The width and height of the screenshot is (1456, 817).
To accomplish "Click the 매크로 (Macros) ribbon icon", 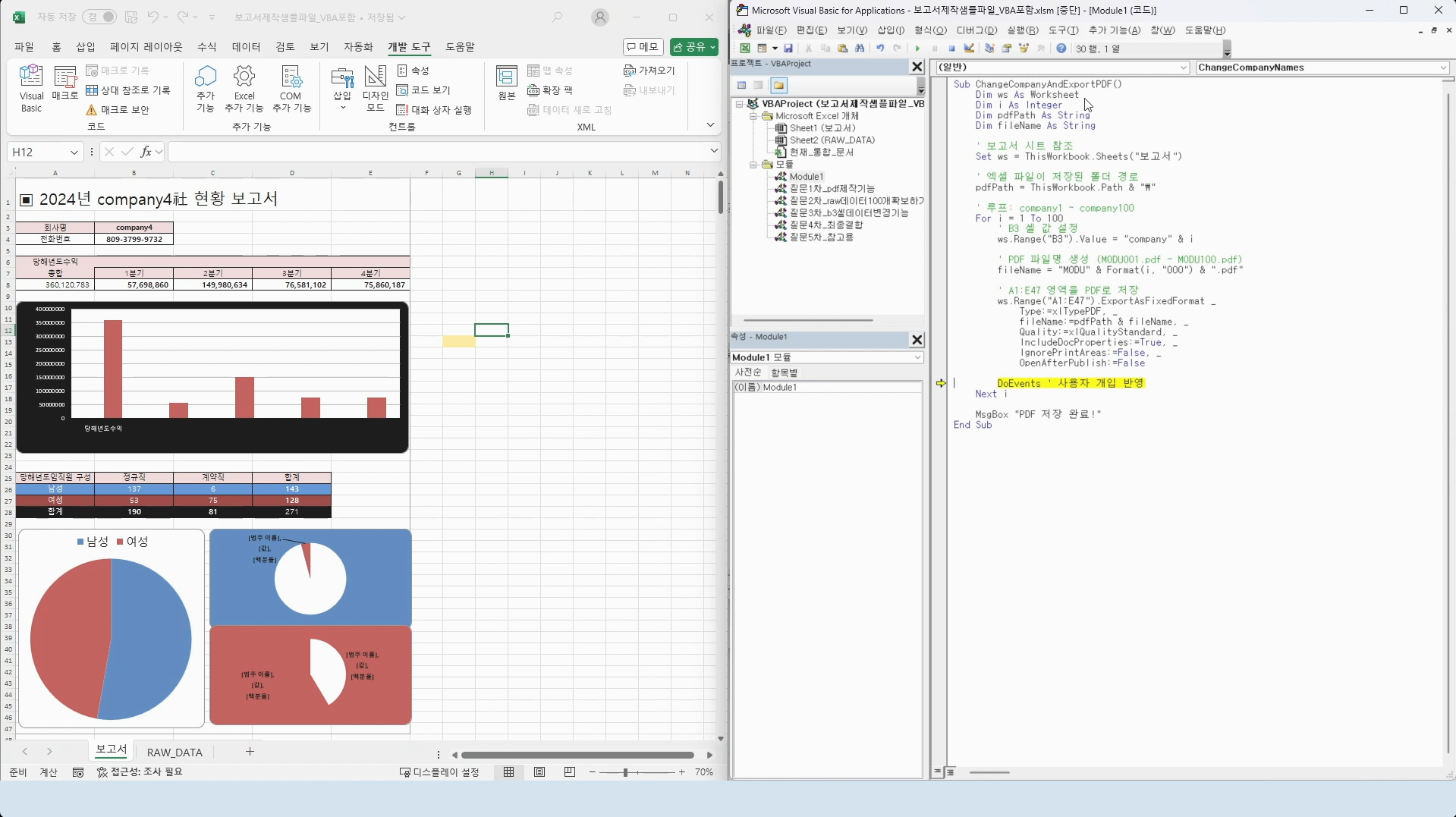I will tap(65, 83).
